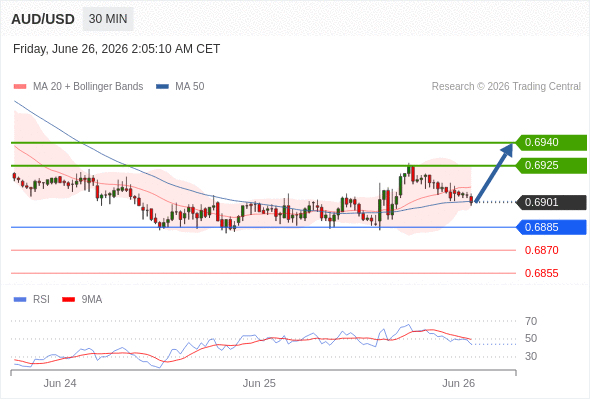Select the 0.6885 blue pivot label
590x400 pixels.
[551, 227]
